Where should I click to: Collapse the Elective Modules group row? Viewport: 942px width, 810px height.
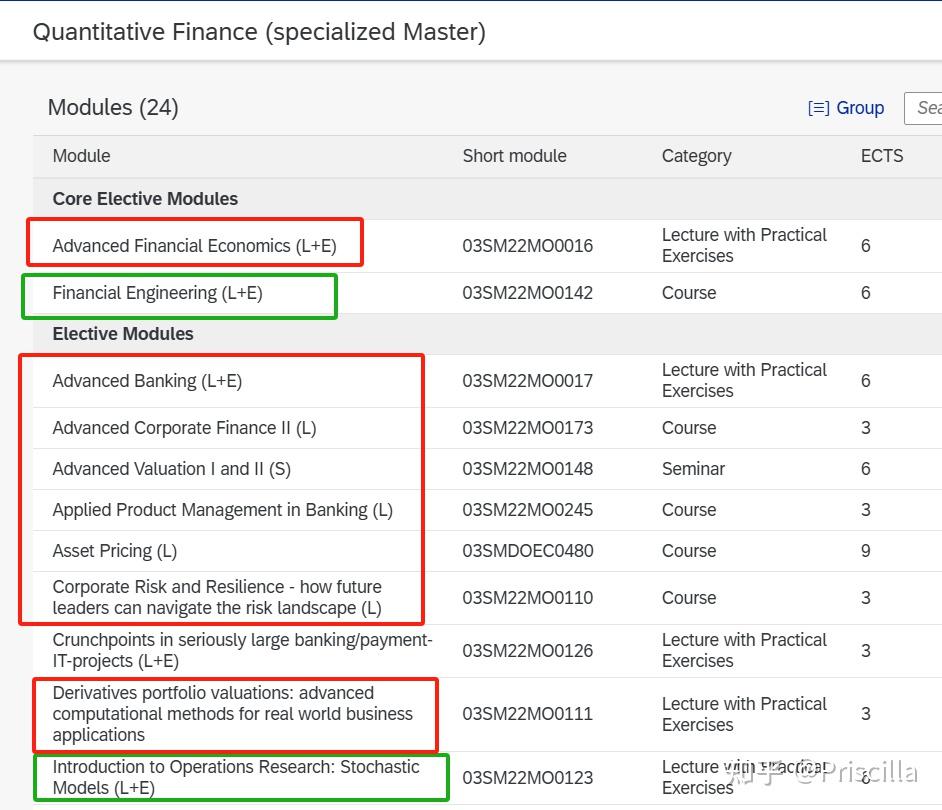coord(123,334)
